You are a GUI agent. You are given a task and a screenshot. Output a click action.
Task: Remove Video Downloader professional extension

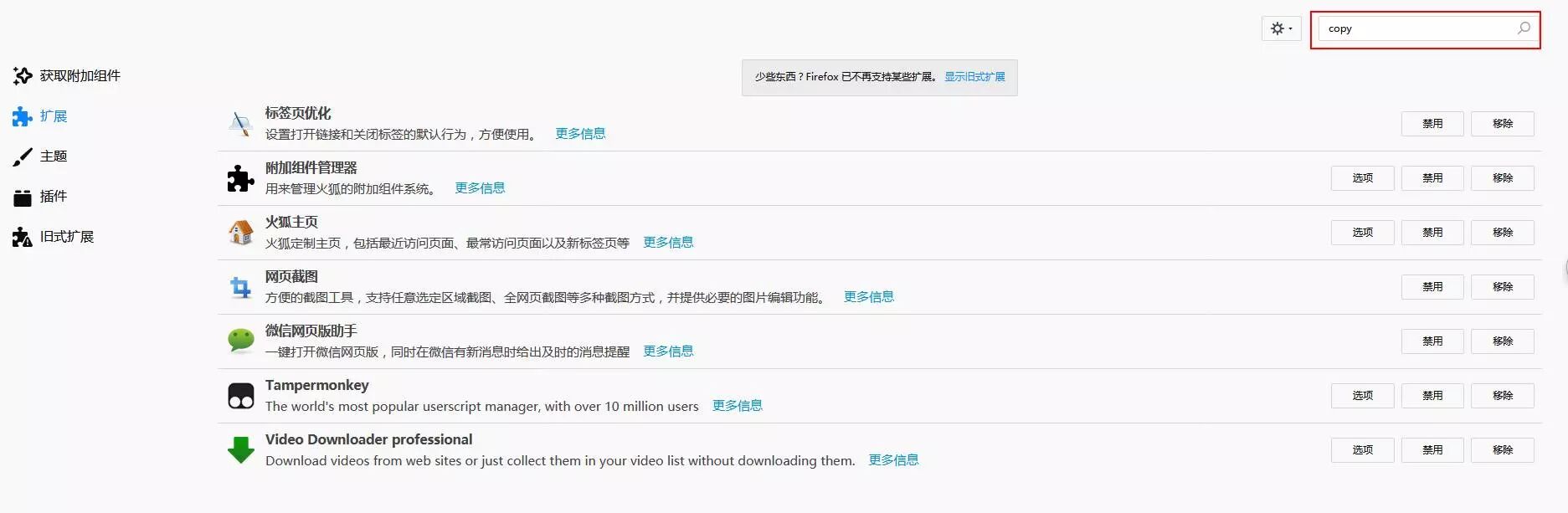[1503, 450]
